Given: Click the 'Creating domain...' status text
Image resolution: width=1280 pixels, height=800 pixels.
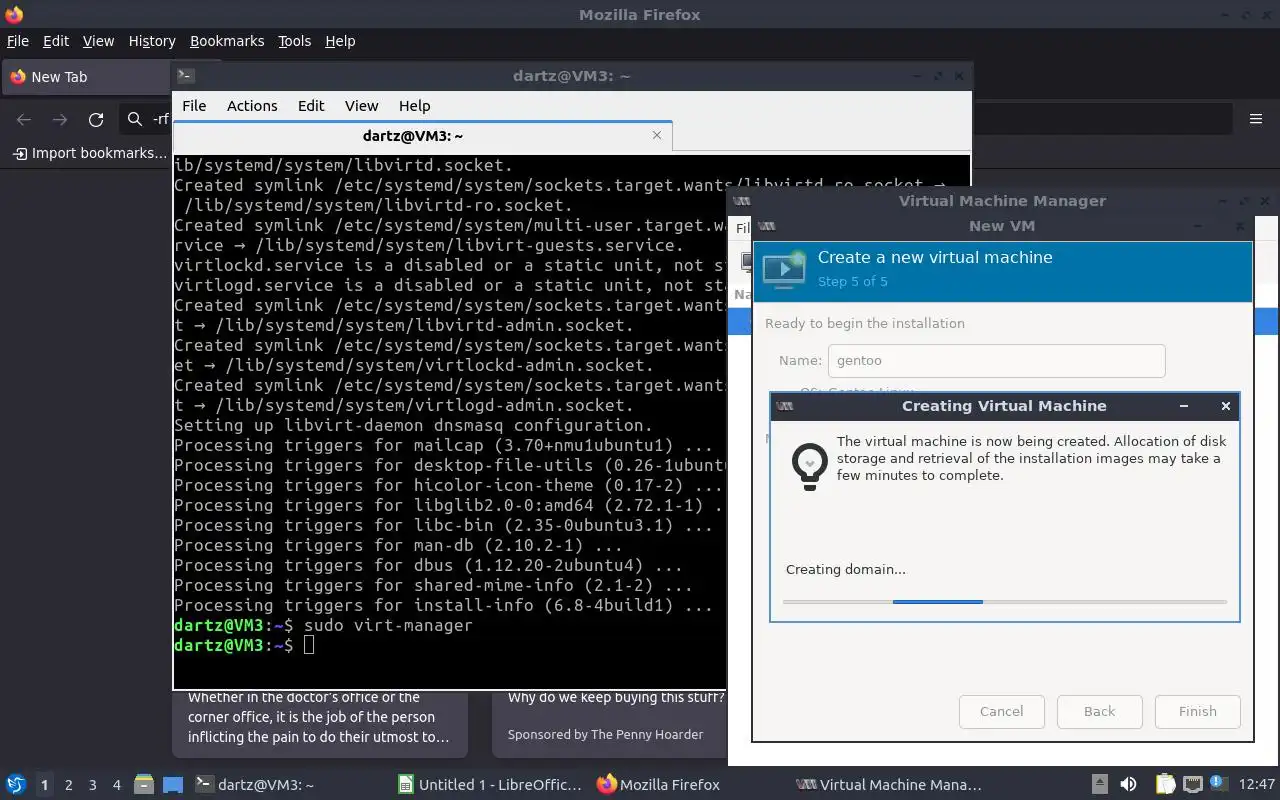Looking at the screenshot, I should [846, 569].
